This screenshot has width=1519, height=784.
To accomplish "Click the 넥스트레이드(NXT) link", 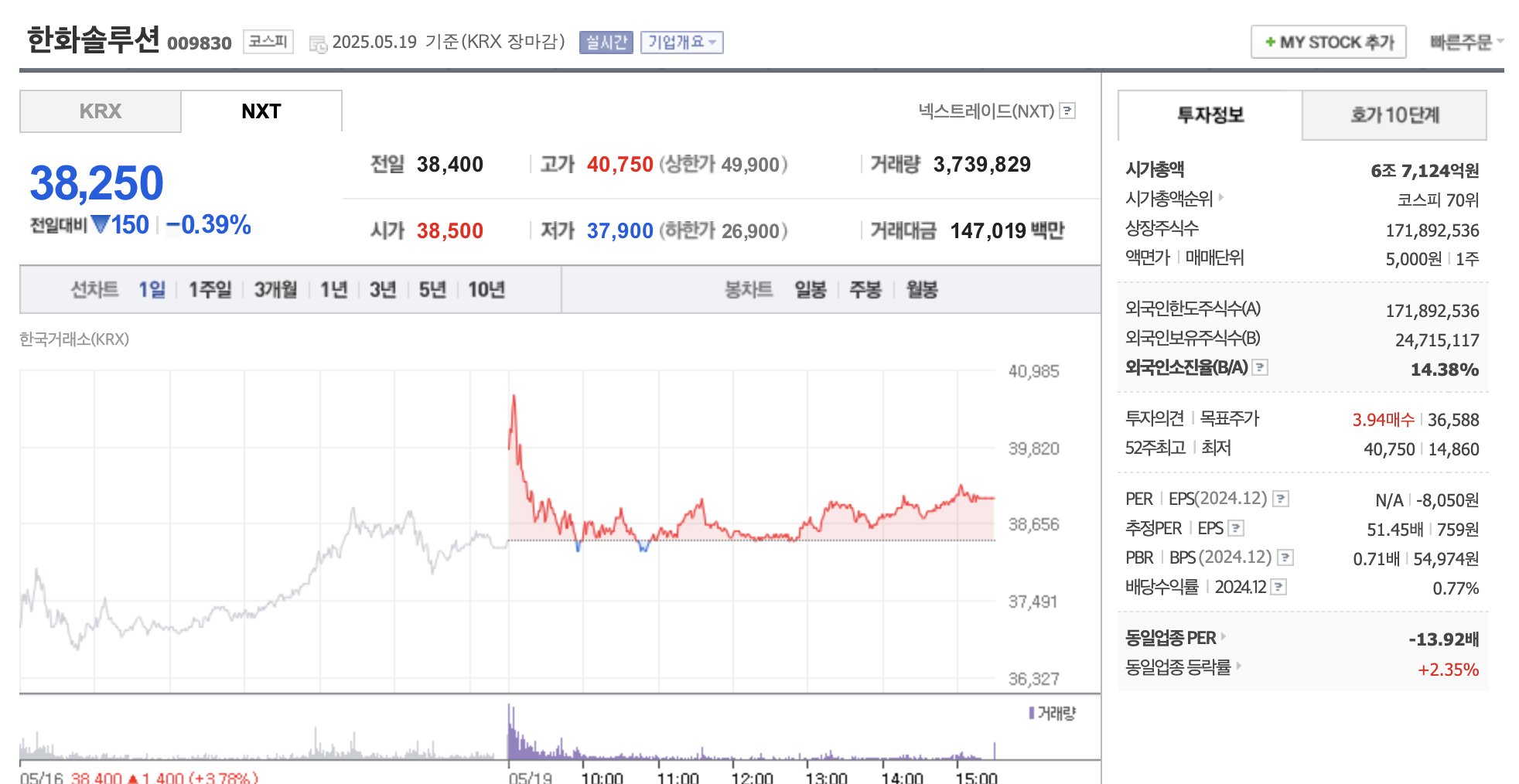I will tap(986, 111).
